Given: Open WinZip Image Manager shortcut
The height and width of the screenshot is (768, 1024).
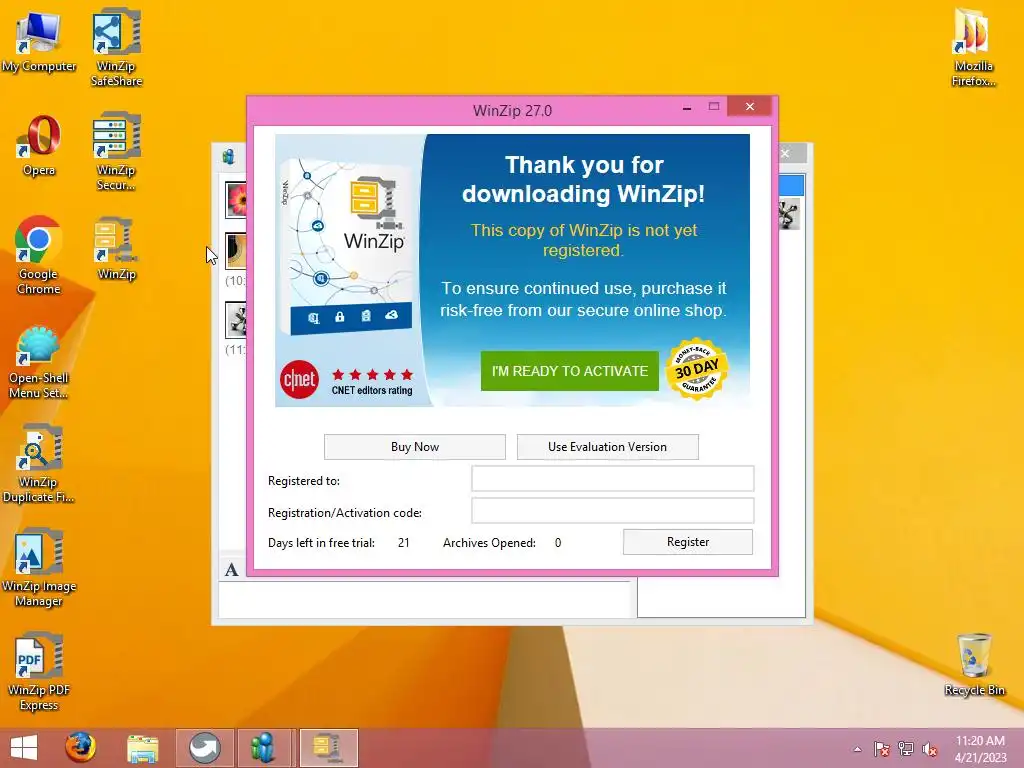Looking at the screenshot, I should point(39,567).
